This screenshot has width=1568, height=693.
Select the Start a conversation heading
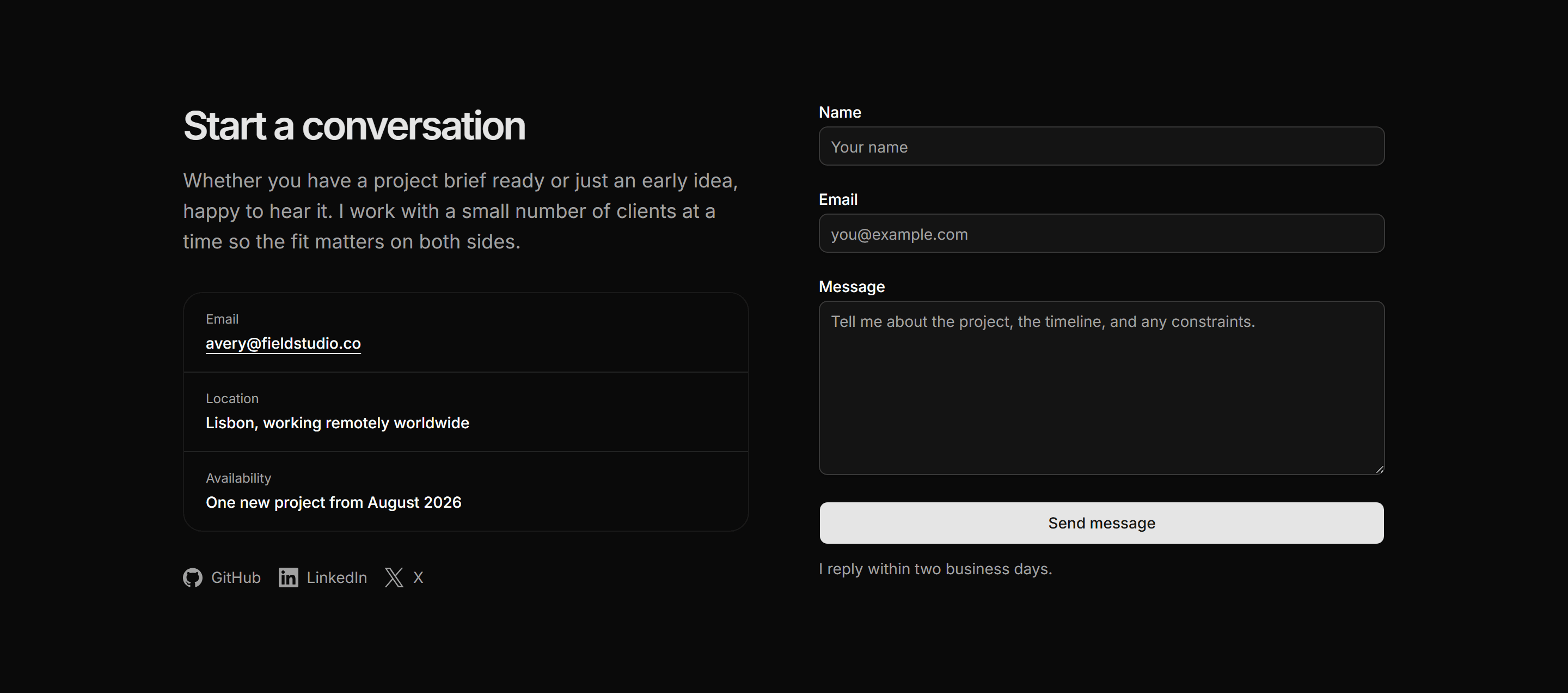pyautogui.click(x=354, y=126)
